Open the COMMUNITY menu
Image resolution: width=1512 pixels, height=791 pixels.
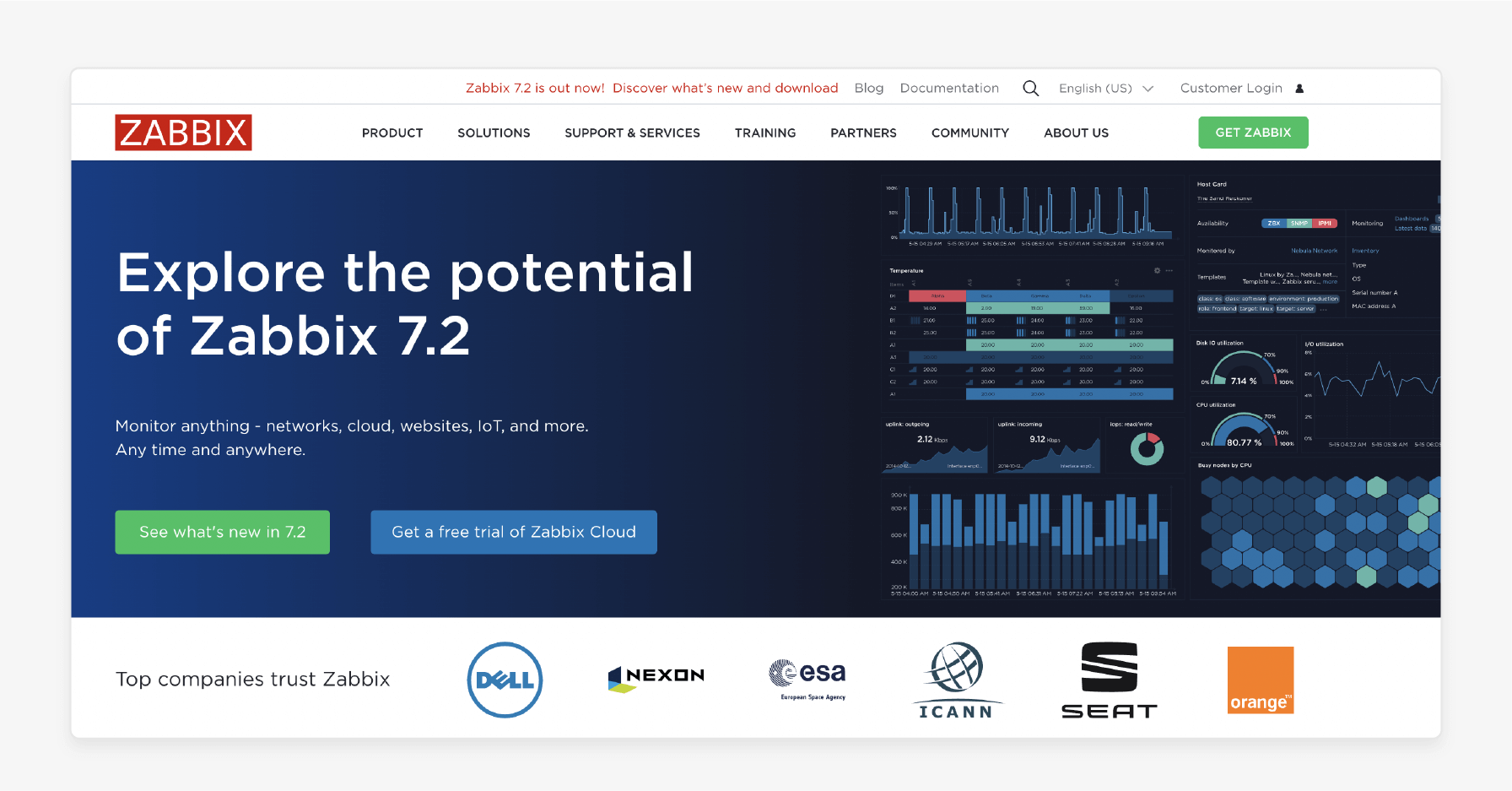coord(970,133)
